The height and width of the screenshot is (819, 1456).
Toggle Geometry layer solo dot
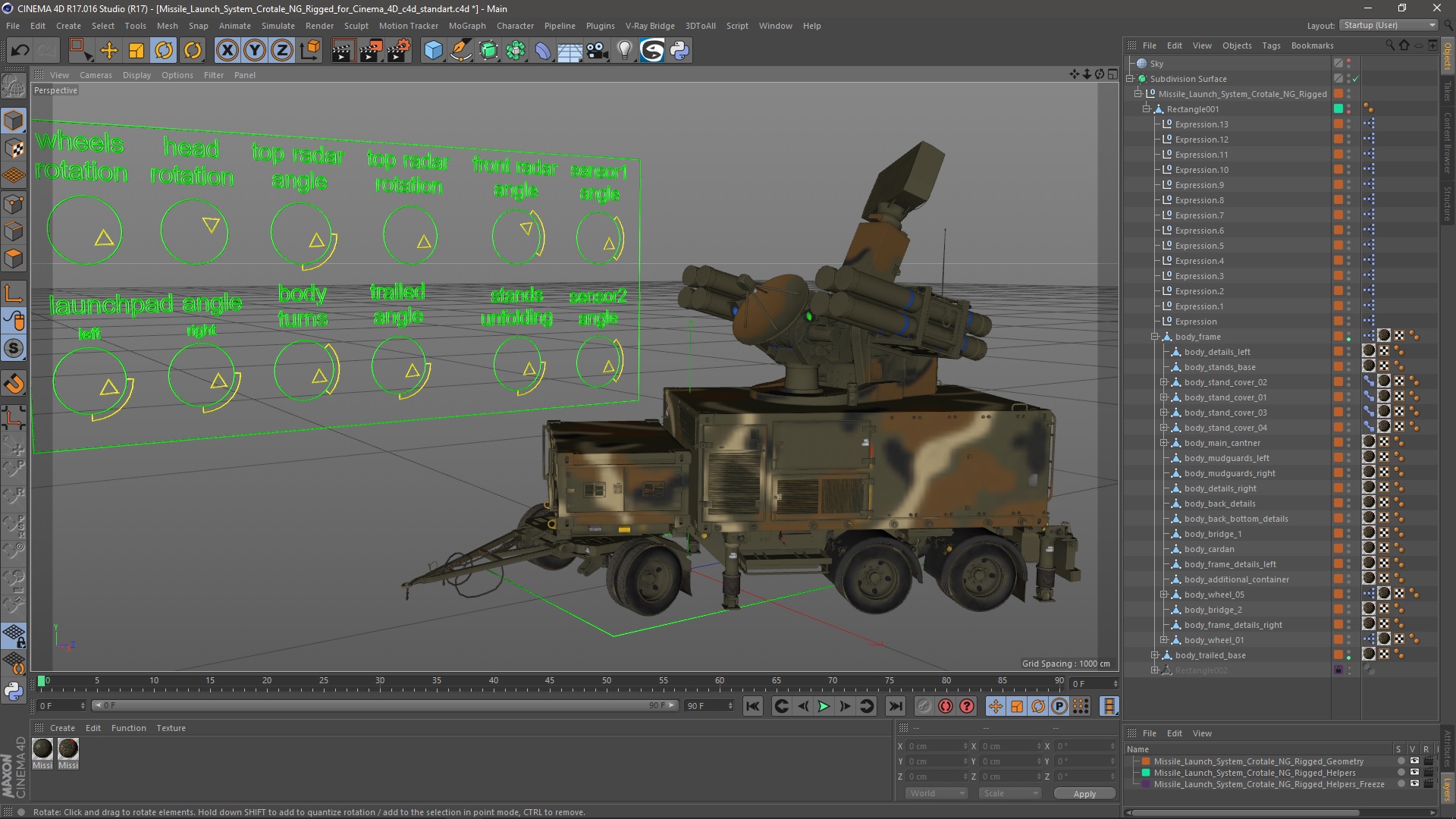click(x=1400, y=761)
